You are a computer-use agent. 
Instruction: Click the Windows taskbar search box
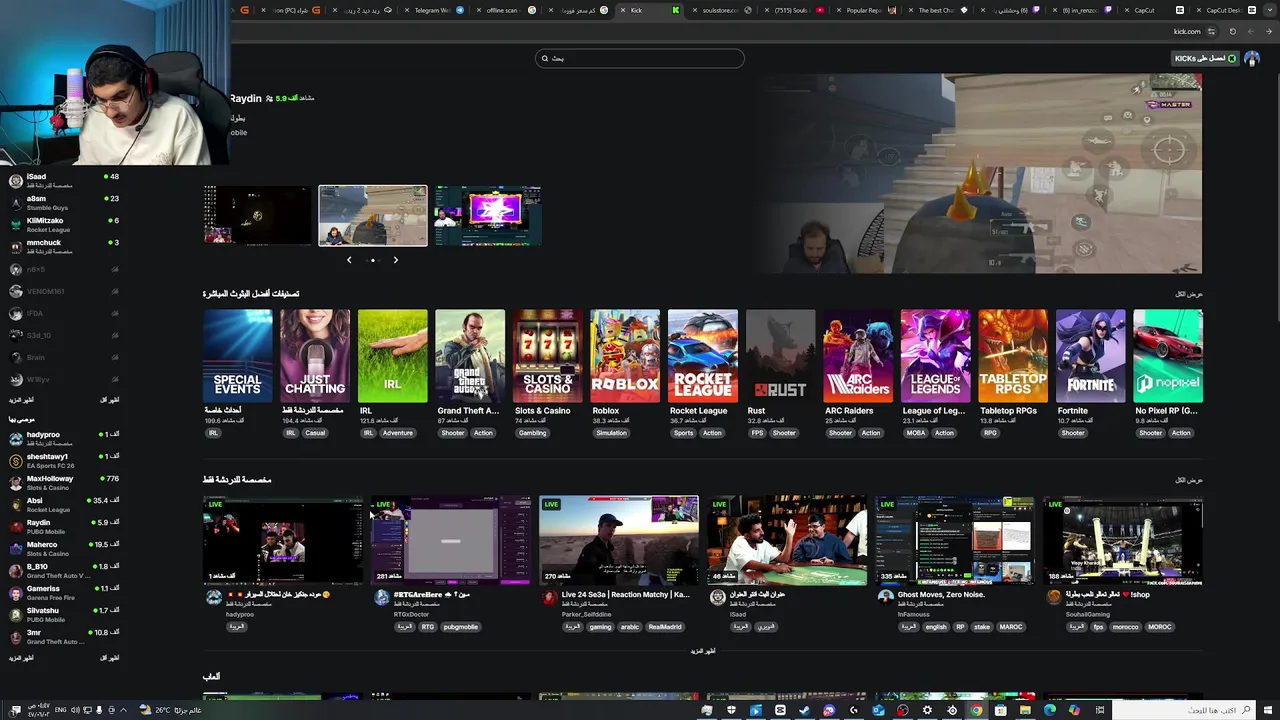click(x=1183, y=710)
